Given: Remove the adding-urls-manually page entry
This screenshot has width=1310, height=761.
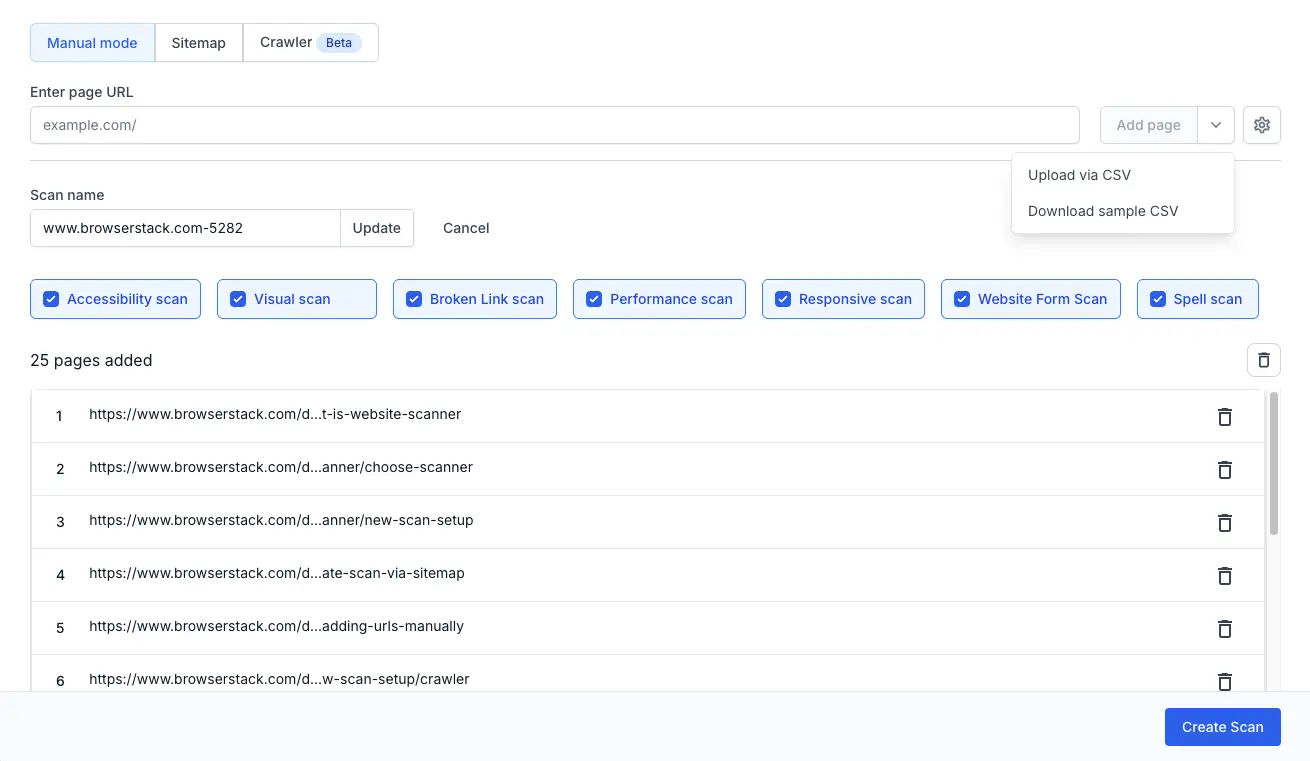Looking at the screenshot, I should [x=1224, y=628].
